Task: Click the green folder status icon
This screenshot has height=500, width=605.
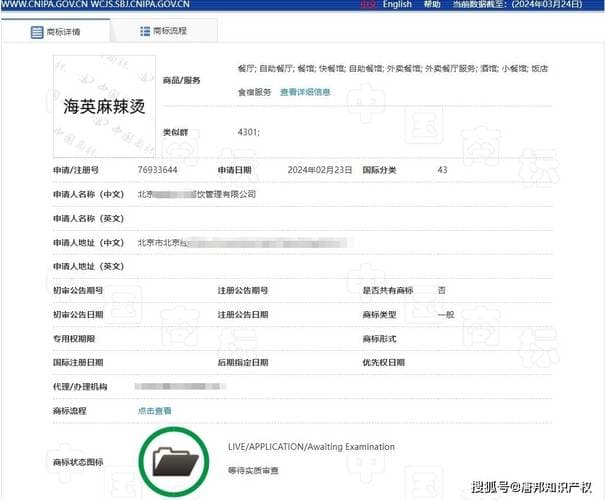Action: (174, 461)
